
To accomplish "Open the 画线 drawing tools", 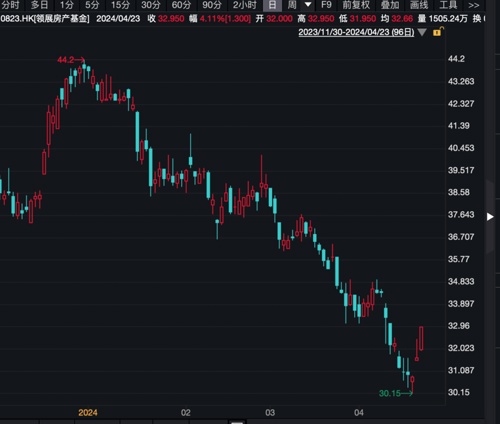I will 419,5.
